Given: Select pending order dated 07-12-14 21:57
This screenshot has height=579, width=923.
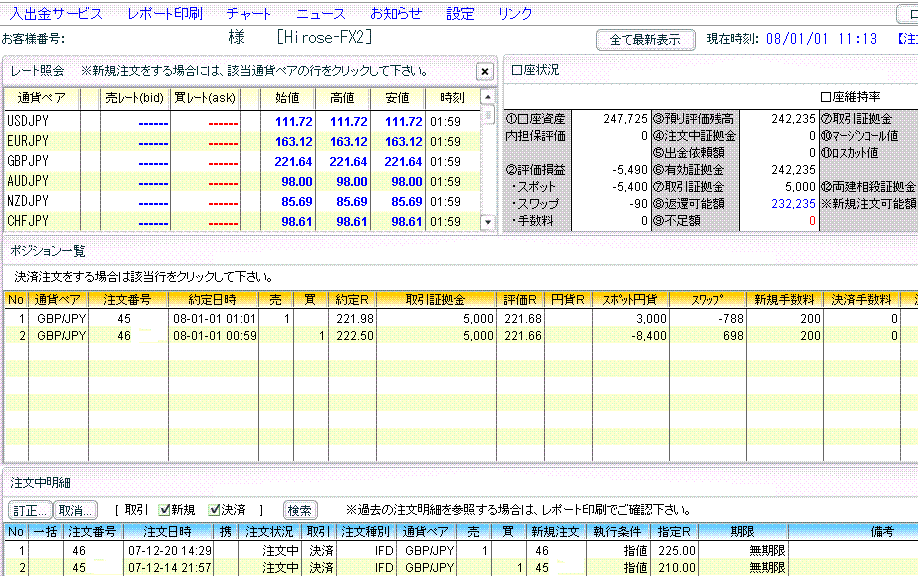Looking at the screenshot, I should 459,568.
